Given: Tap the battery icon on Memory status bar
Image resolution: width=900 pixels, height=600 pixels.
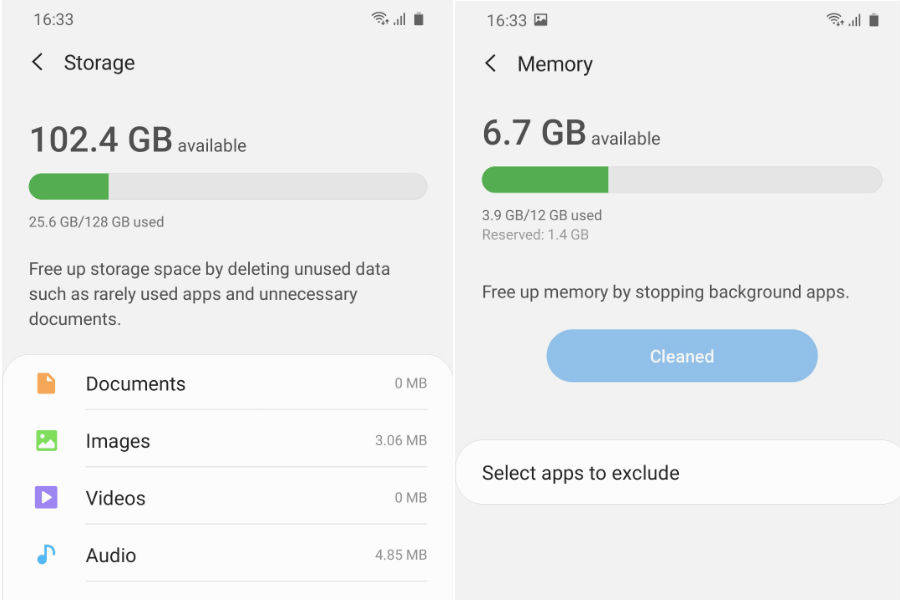Looking at the screenshot, I should tap(873, 20).
